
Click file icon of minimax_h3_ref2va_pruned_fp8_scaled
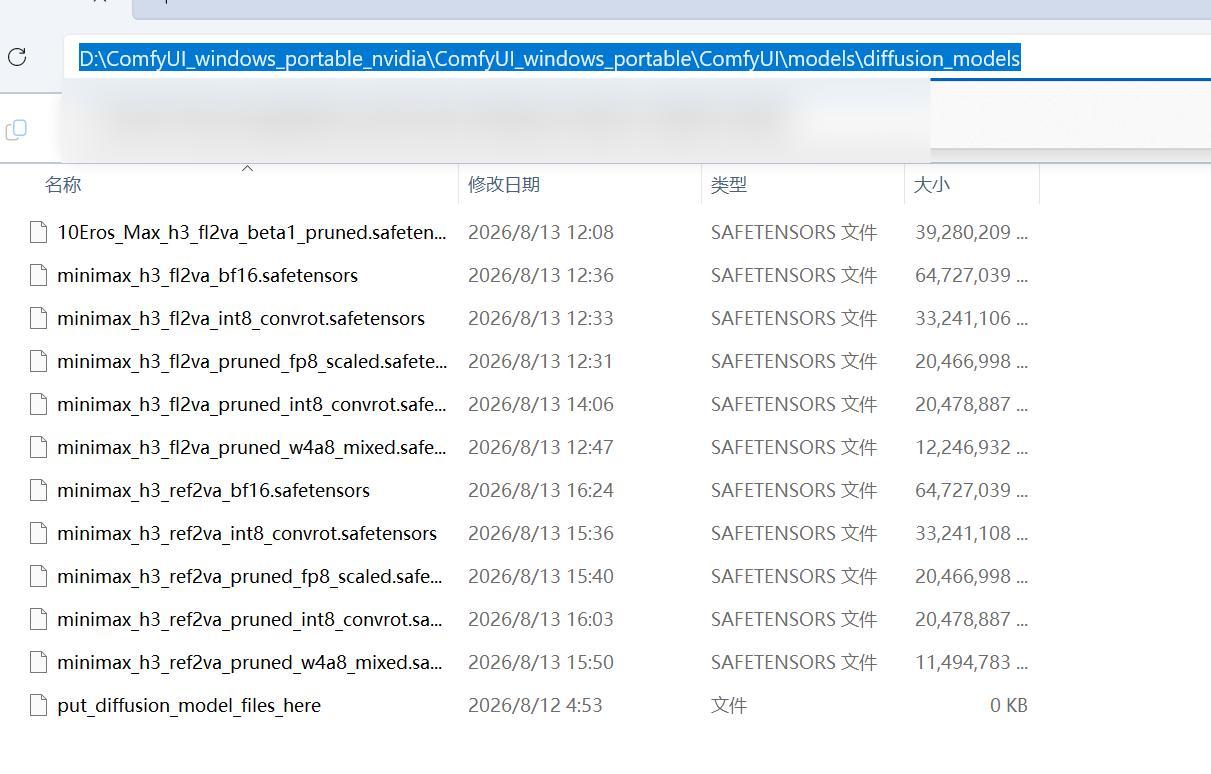coord(39,576)
